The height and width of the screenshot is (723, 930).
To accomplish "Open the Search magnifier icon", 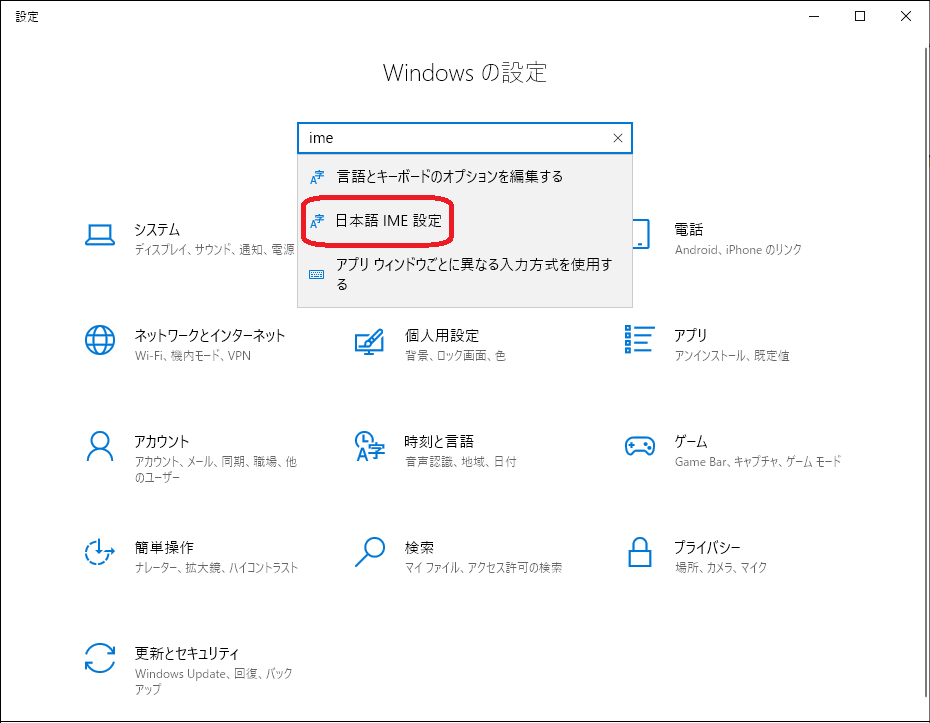I will pos(369,553).
